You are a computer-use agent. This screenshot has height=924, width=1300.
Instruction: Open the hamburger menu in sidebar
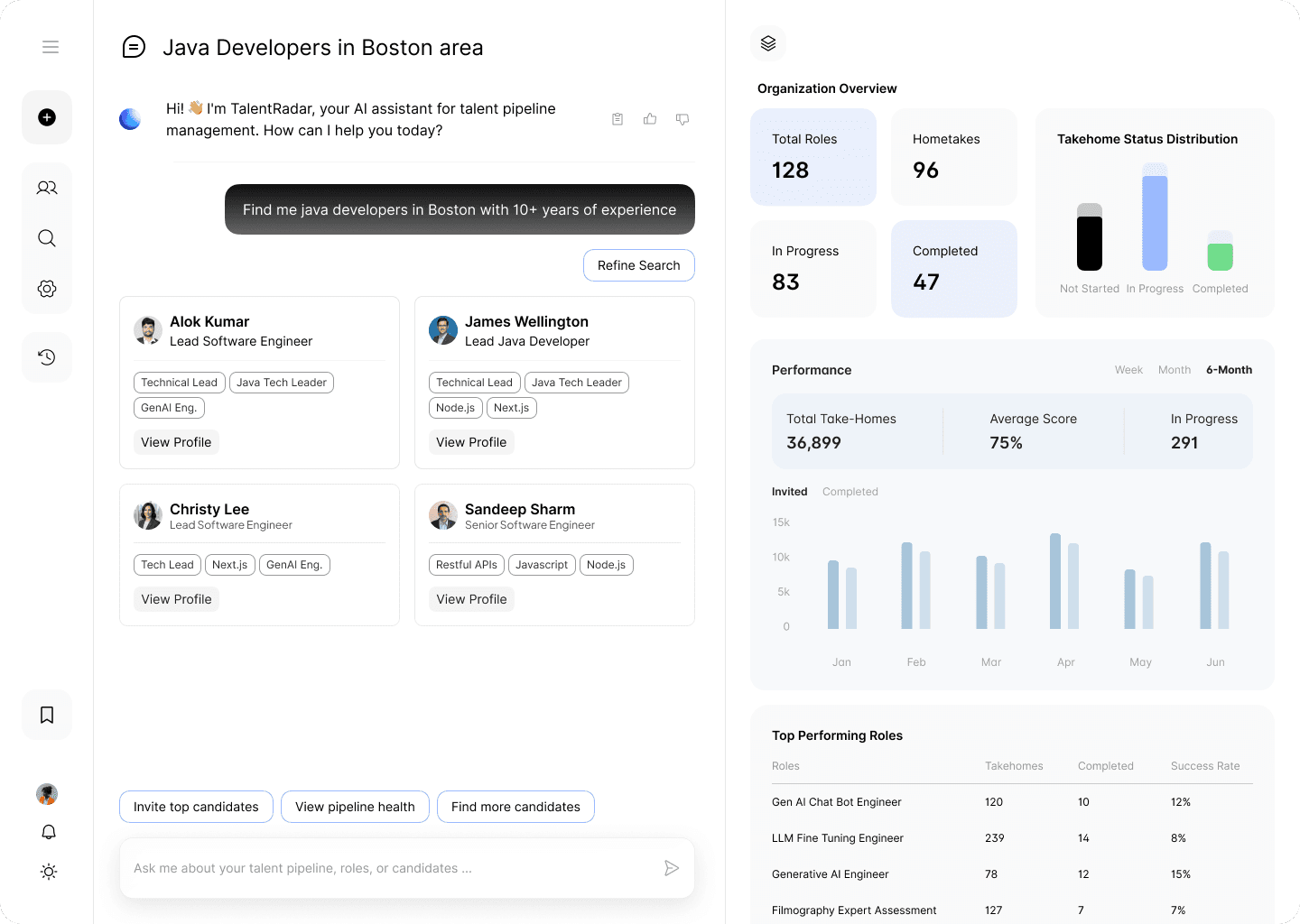coord(51,47)
